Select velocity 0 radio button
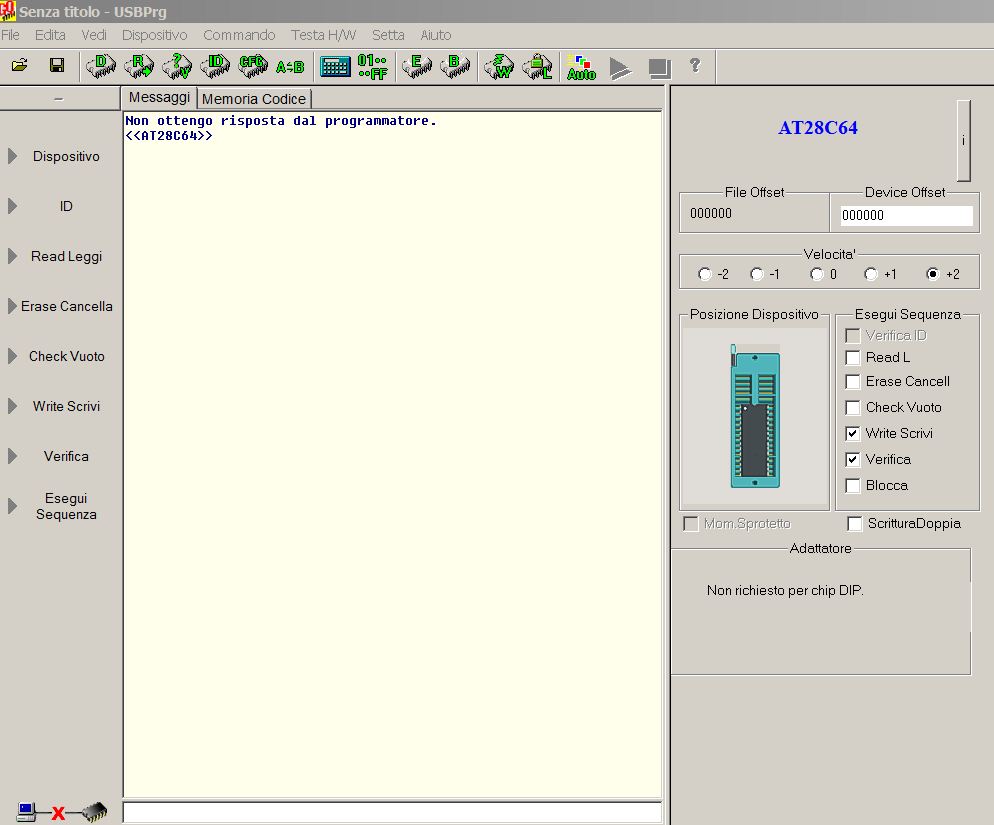The height and width of the screenshot is (825, 994). pyautogui.click(x=817, y=274)
